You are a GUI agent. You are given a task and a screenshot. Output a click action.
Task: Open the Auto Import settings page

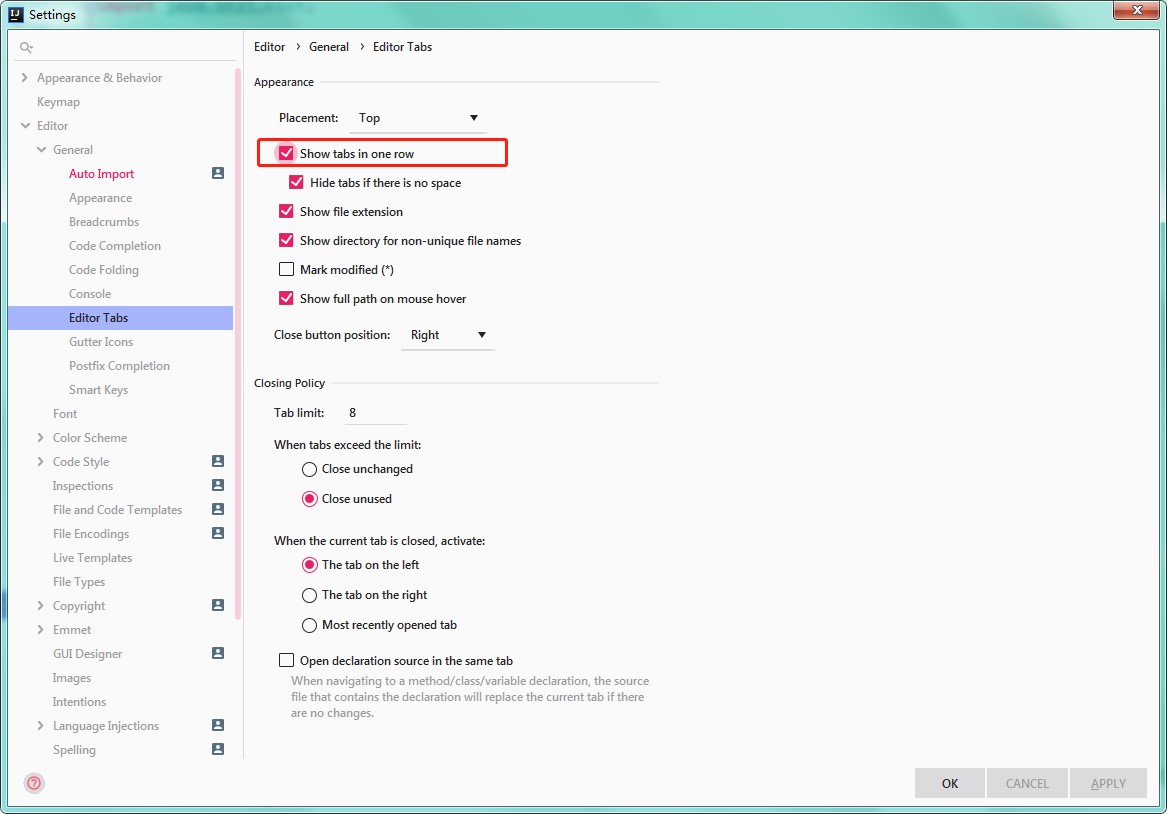click(x=101, y=173)
